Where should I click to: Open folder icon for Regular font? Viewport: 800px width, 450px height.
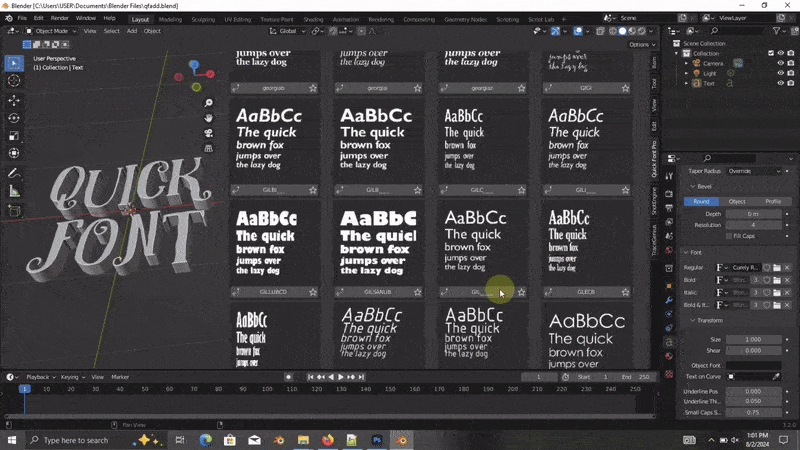click(x=777, y=267)
